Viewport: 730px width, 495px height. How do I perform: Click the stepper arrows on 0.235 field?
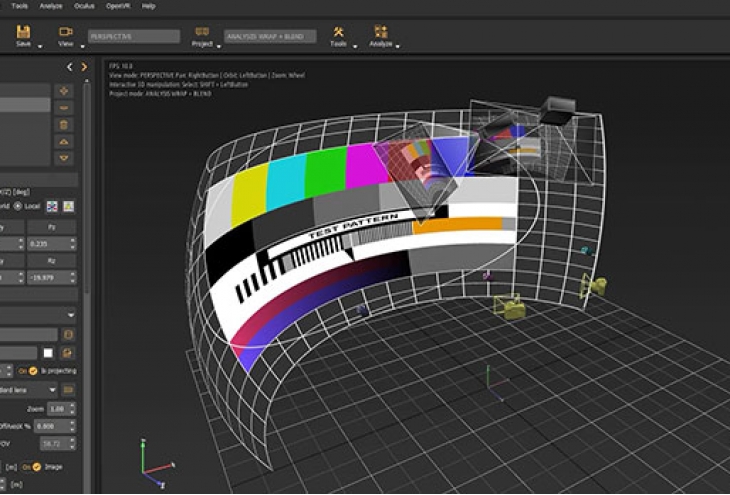tap(73, 244)
